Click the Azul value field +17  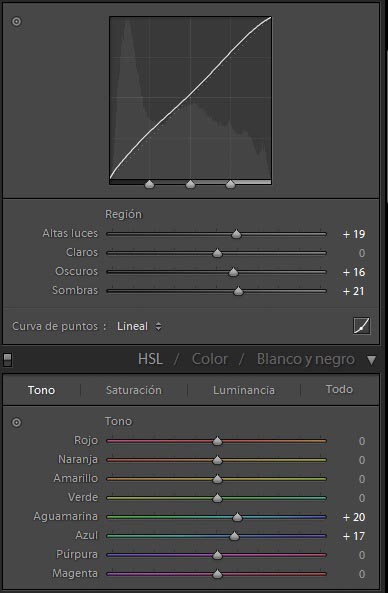click(354, 536)
